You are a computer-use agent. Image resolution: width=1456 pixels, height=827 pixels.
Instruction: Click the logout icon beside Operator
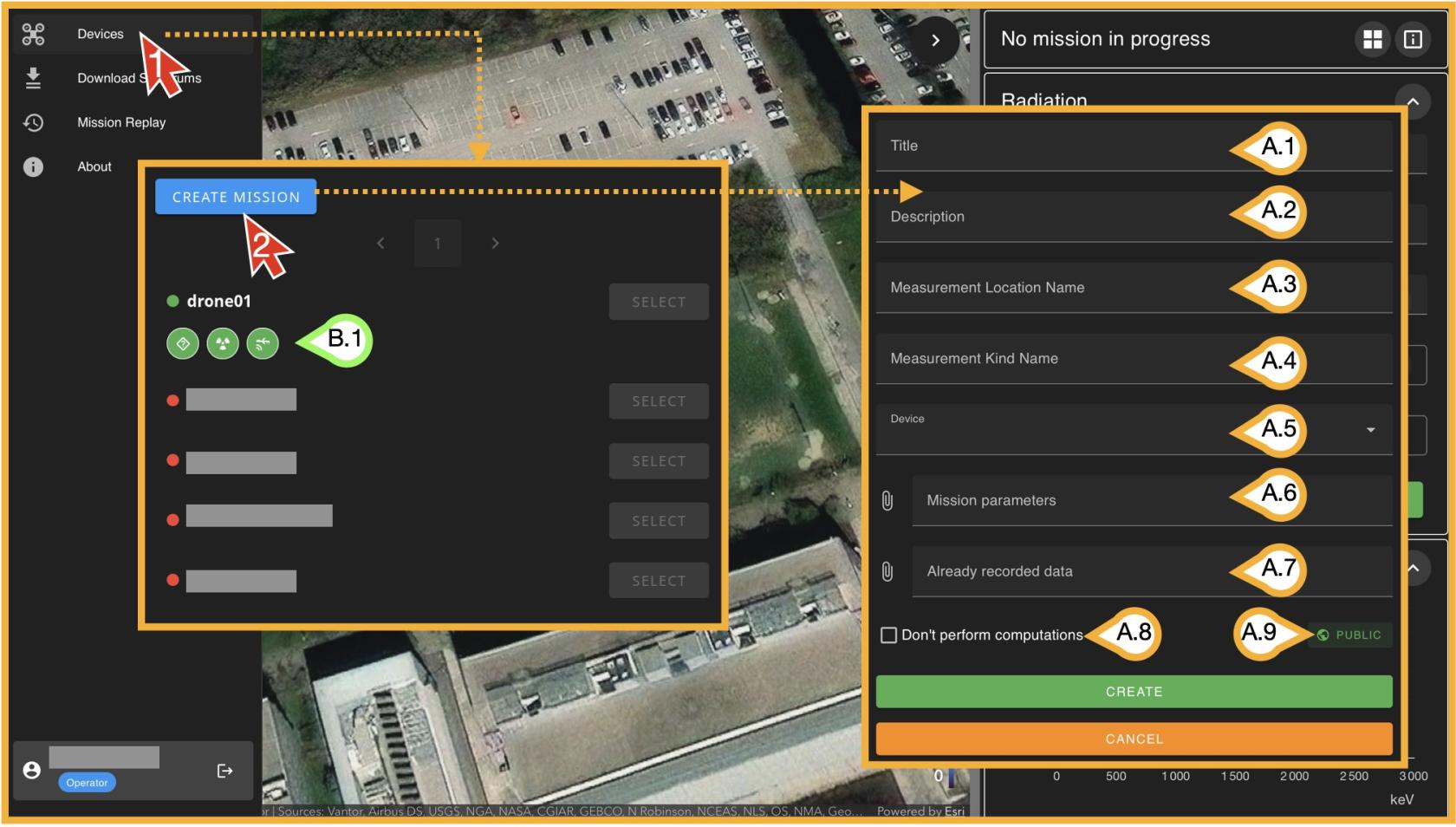[x=224, y=771]
